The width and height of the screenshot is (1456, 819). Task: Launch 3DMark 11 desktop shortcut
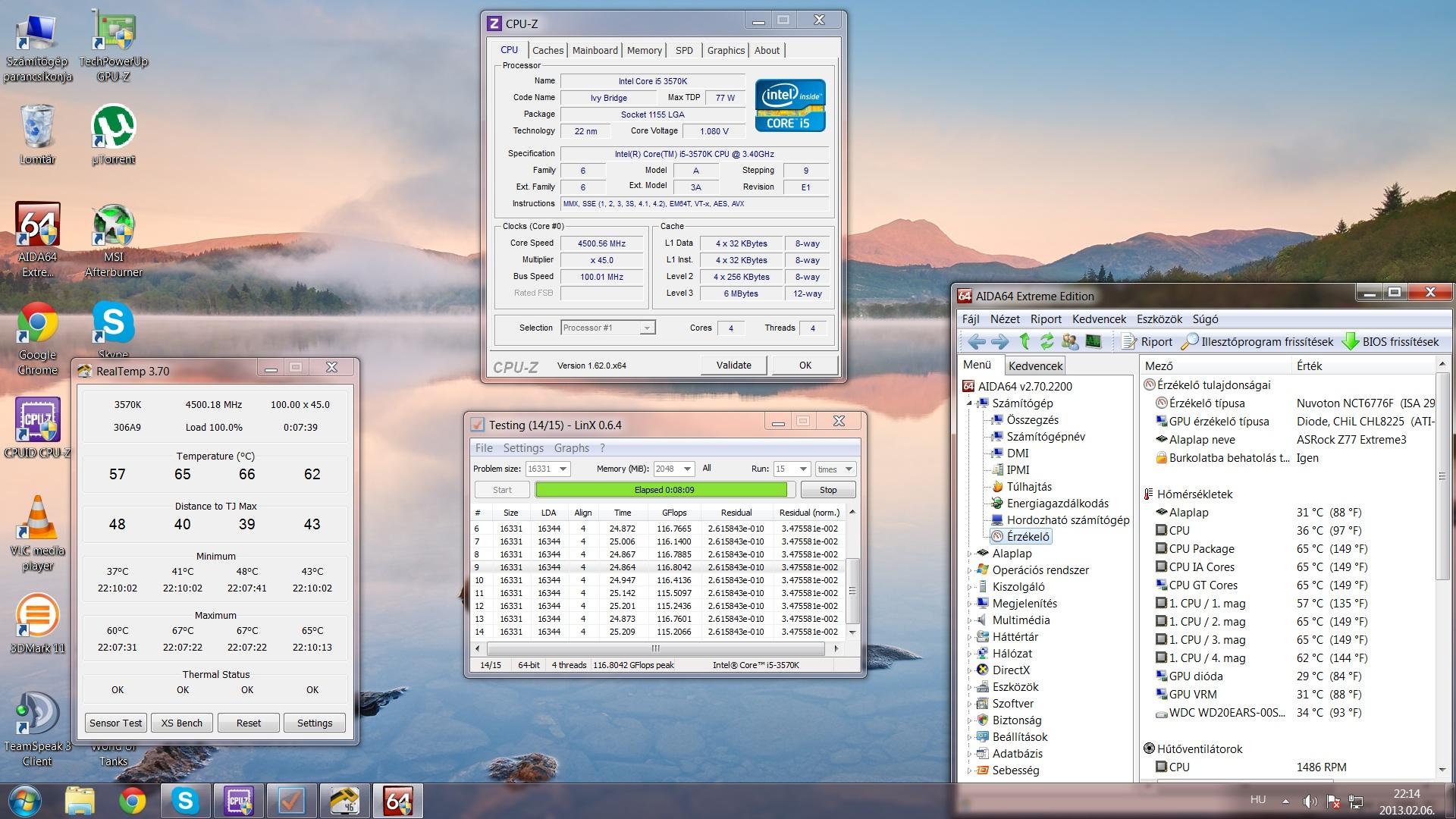pos(37,623)
